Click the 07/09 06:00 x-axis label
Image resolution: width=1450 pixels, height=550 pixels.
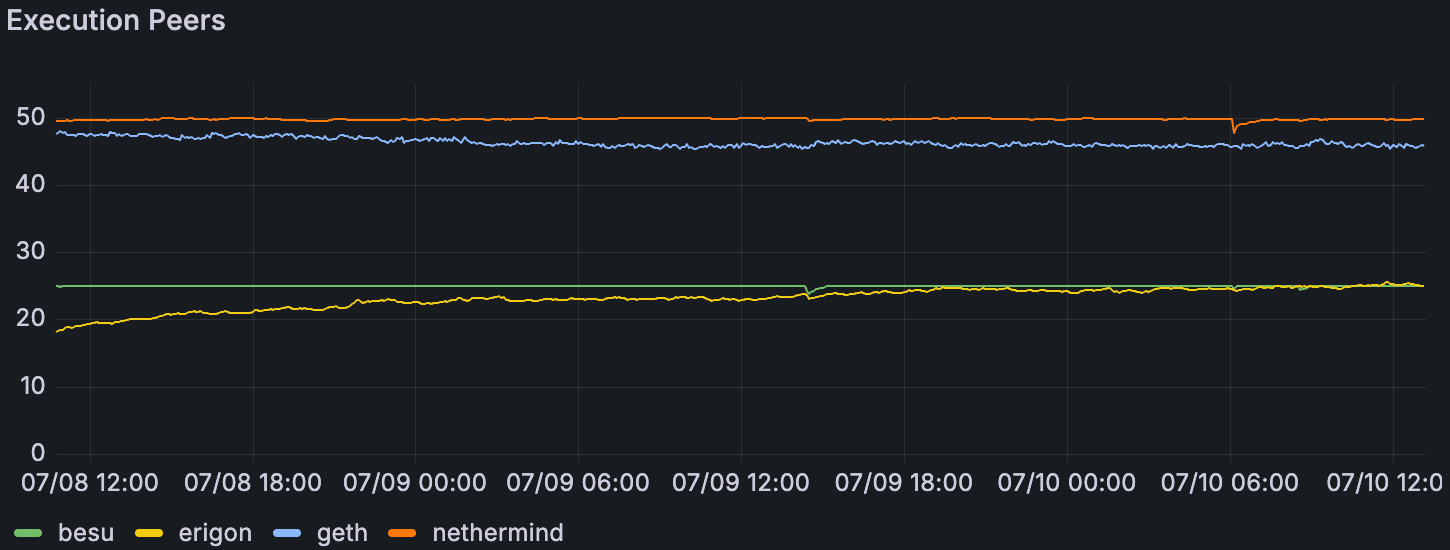coord(578,483)
